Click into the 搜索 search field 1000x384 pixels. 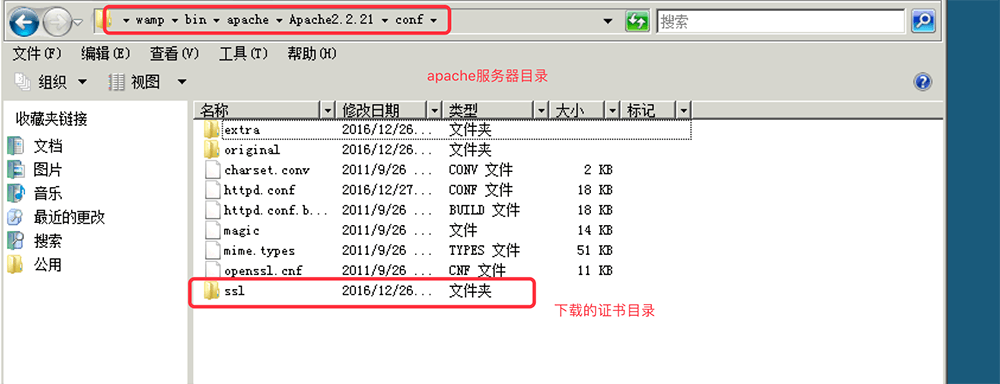[781, 21]
